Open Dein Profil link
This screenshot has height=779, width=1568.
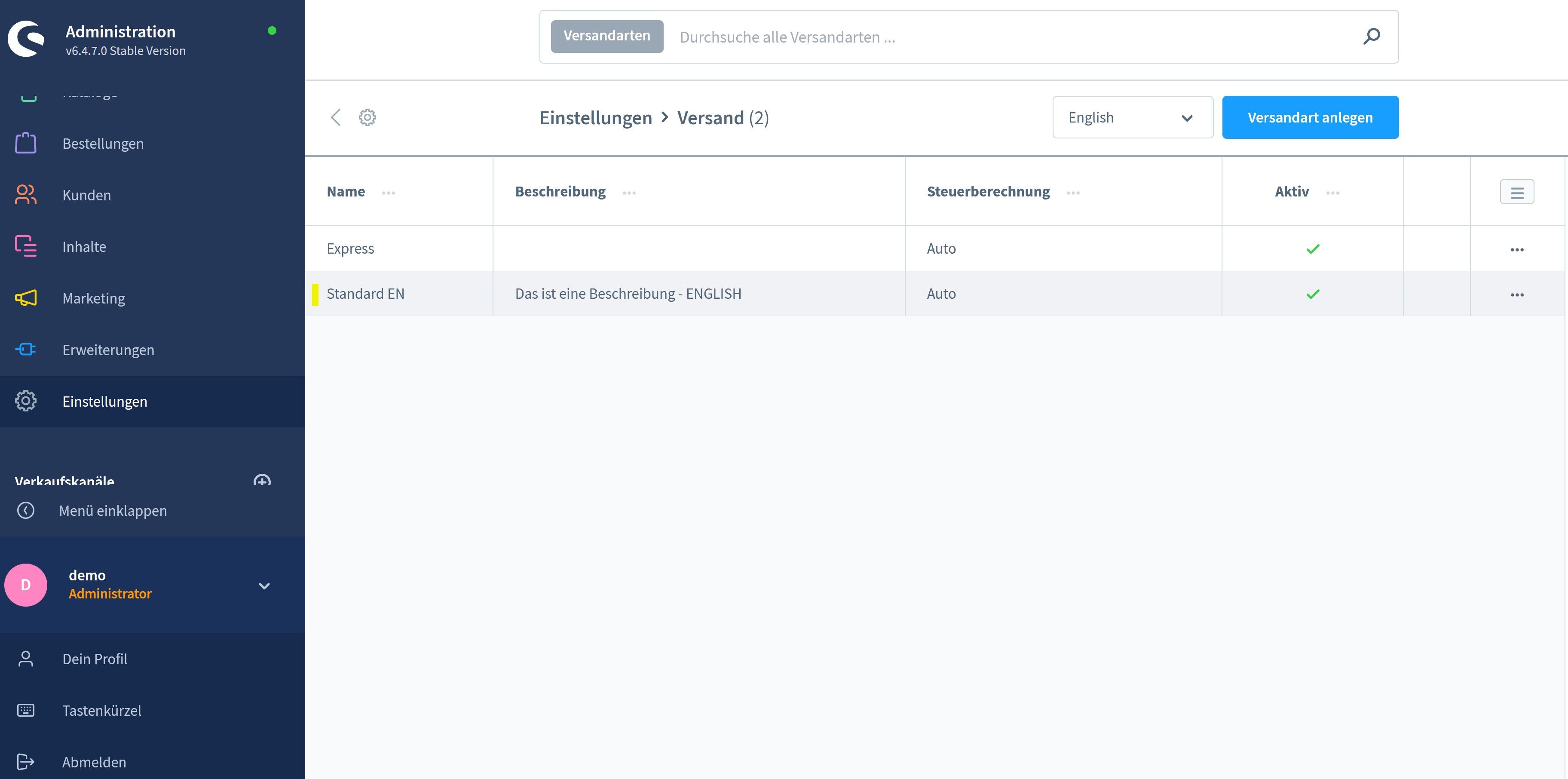tap(95, 659)
